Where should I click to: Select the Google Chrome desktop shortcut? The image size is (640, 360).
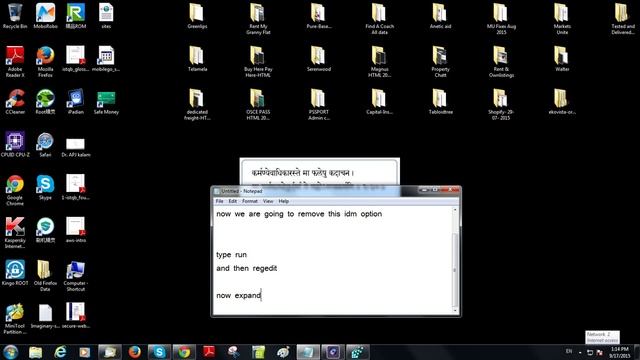tap(15, 190)
